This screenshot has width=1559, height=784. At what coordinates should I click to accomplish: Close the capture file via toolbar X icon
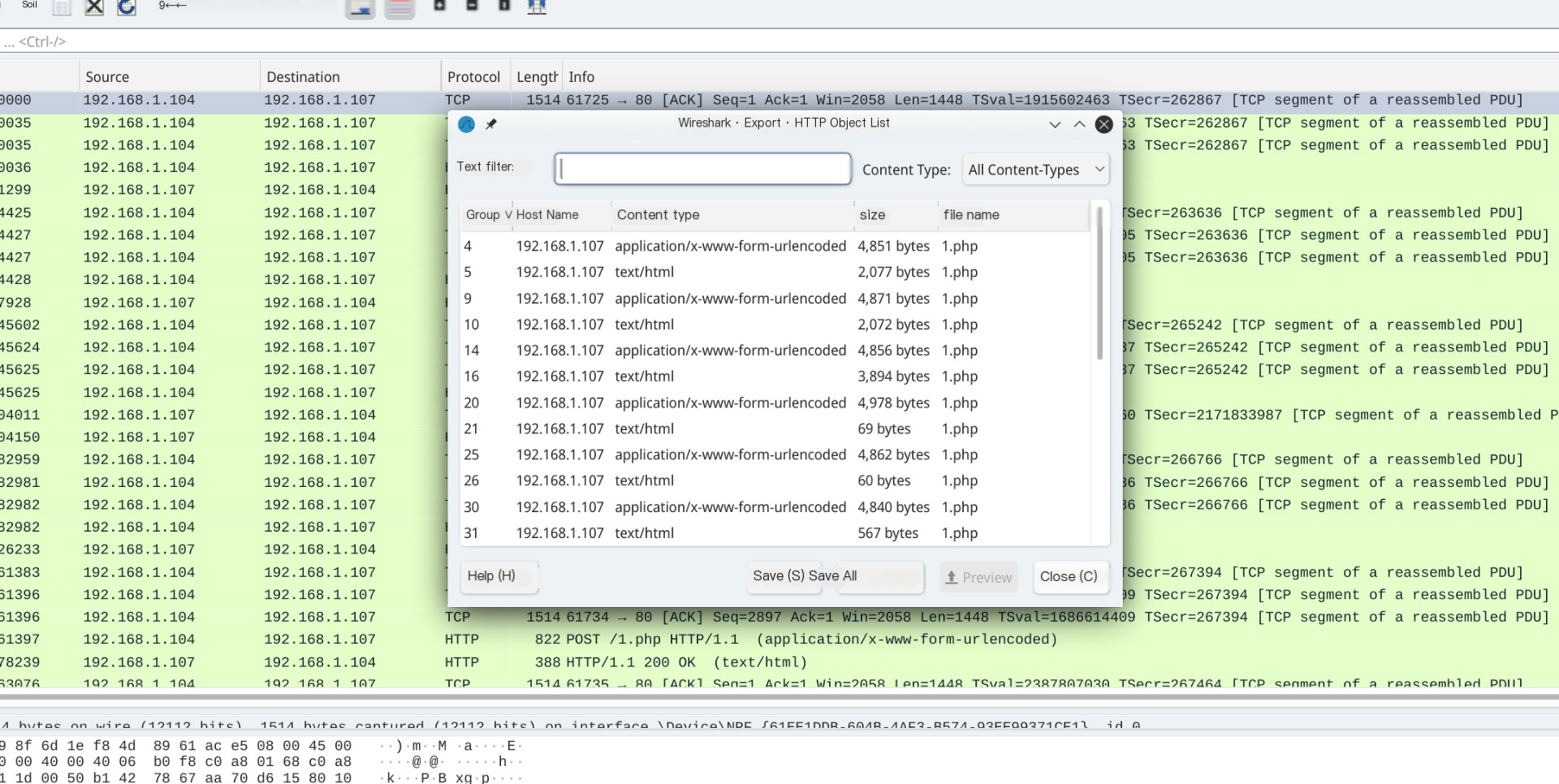[x=94, y=8]
